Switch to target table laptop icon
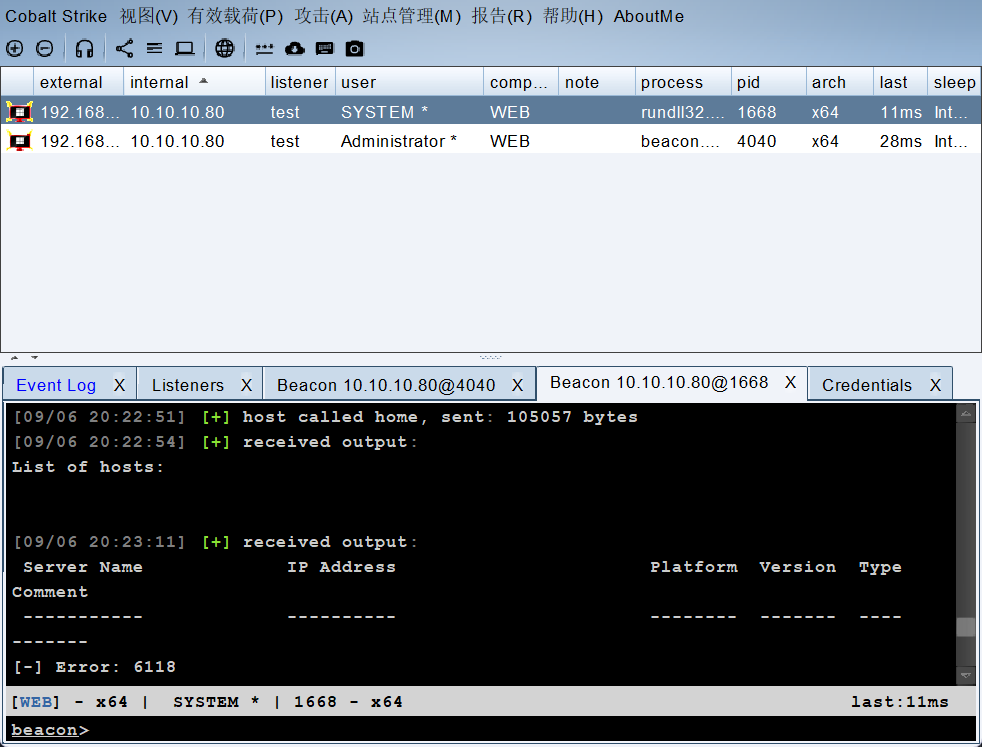The height and width of the screenshot is (747, 982). coord(185,48)
